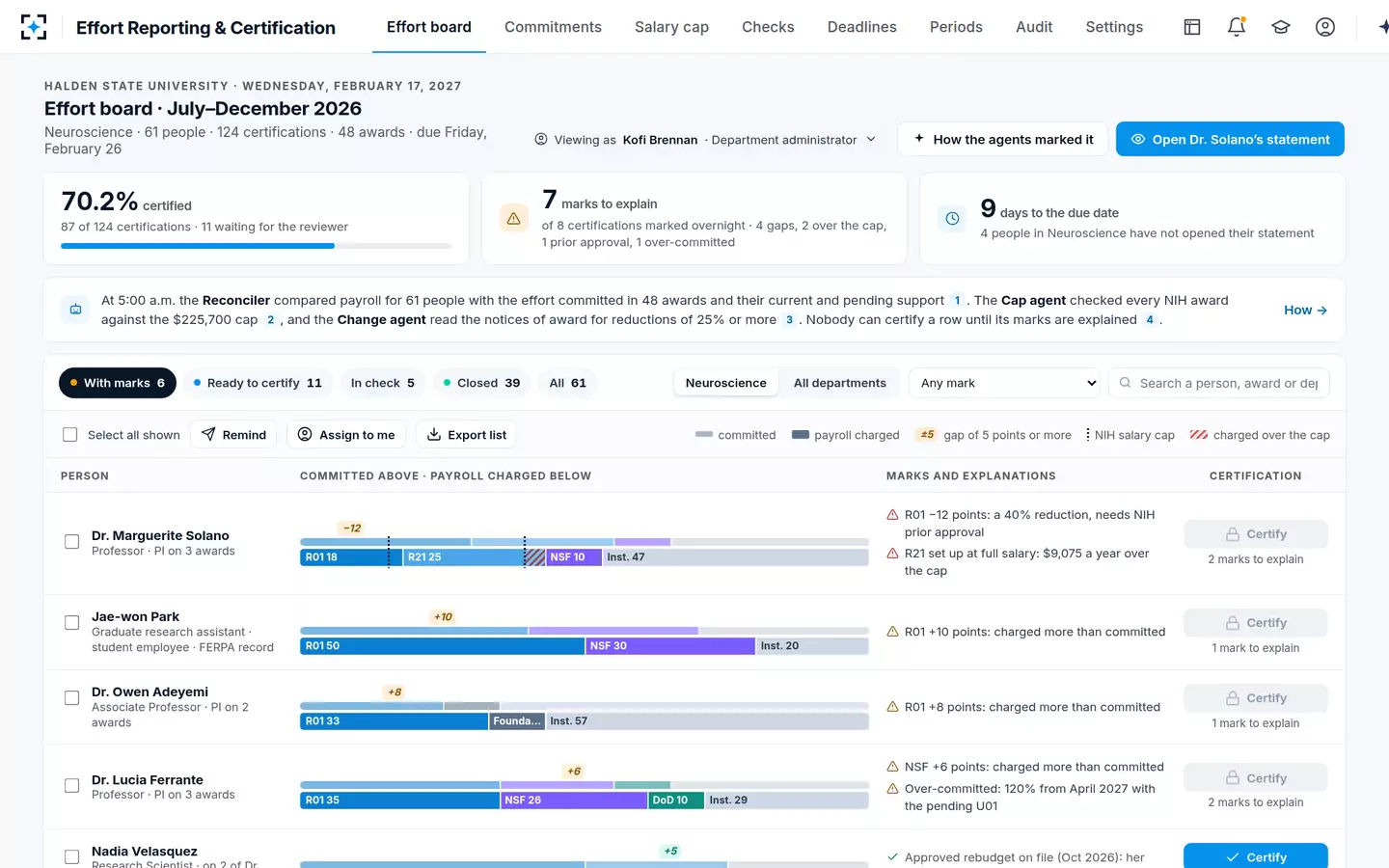Click the search person or award field
This screenshot has width=1389, height=868.
click(x=1219, y=383)
